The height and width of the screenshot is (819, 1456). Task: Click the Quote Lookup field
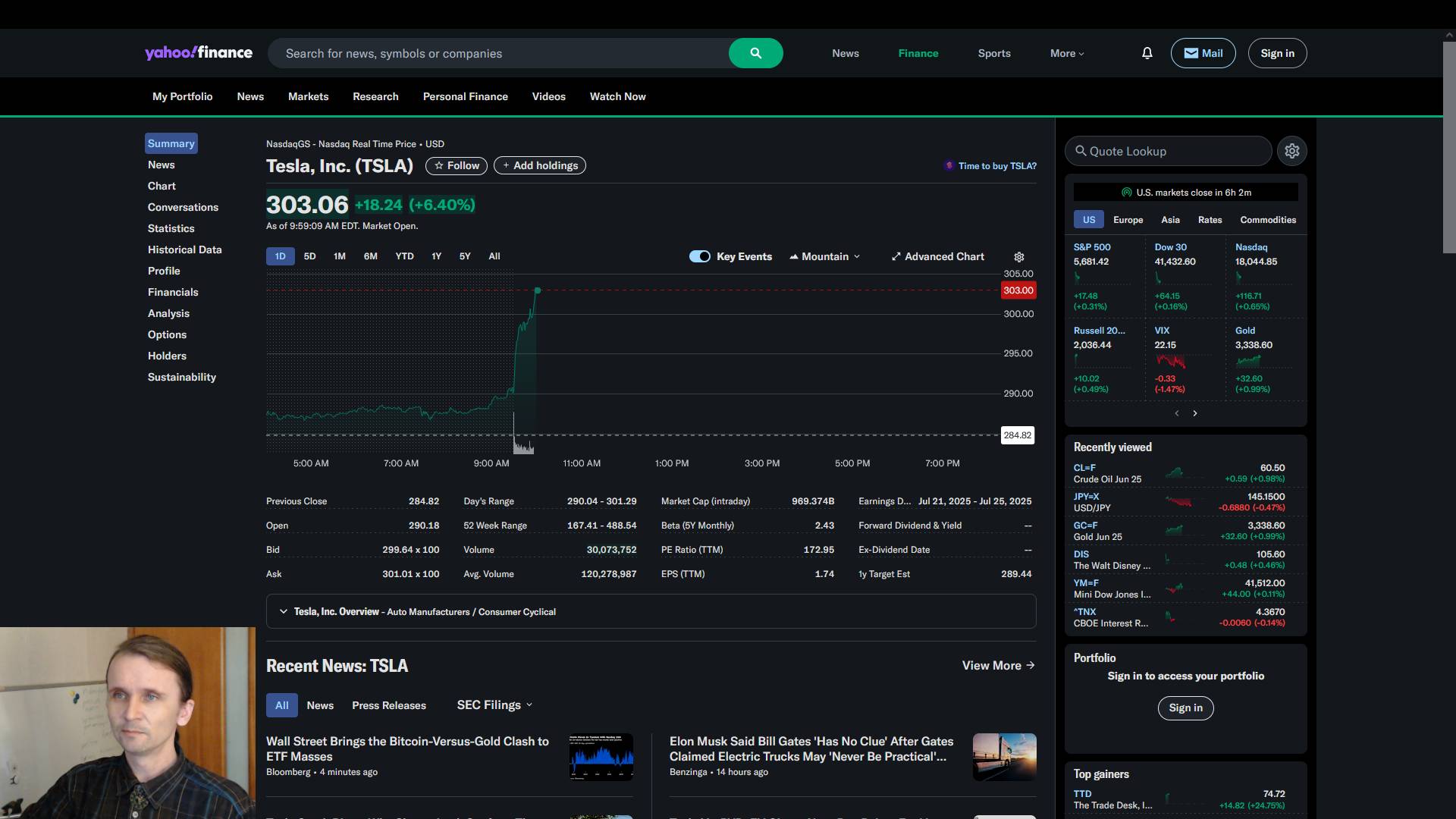pyautogui.click(x=1168, y=151)
